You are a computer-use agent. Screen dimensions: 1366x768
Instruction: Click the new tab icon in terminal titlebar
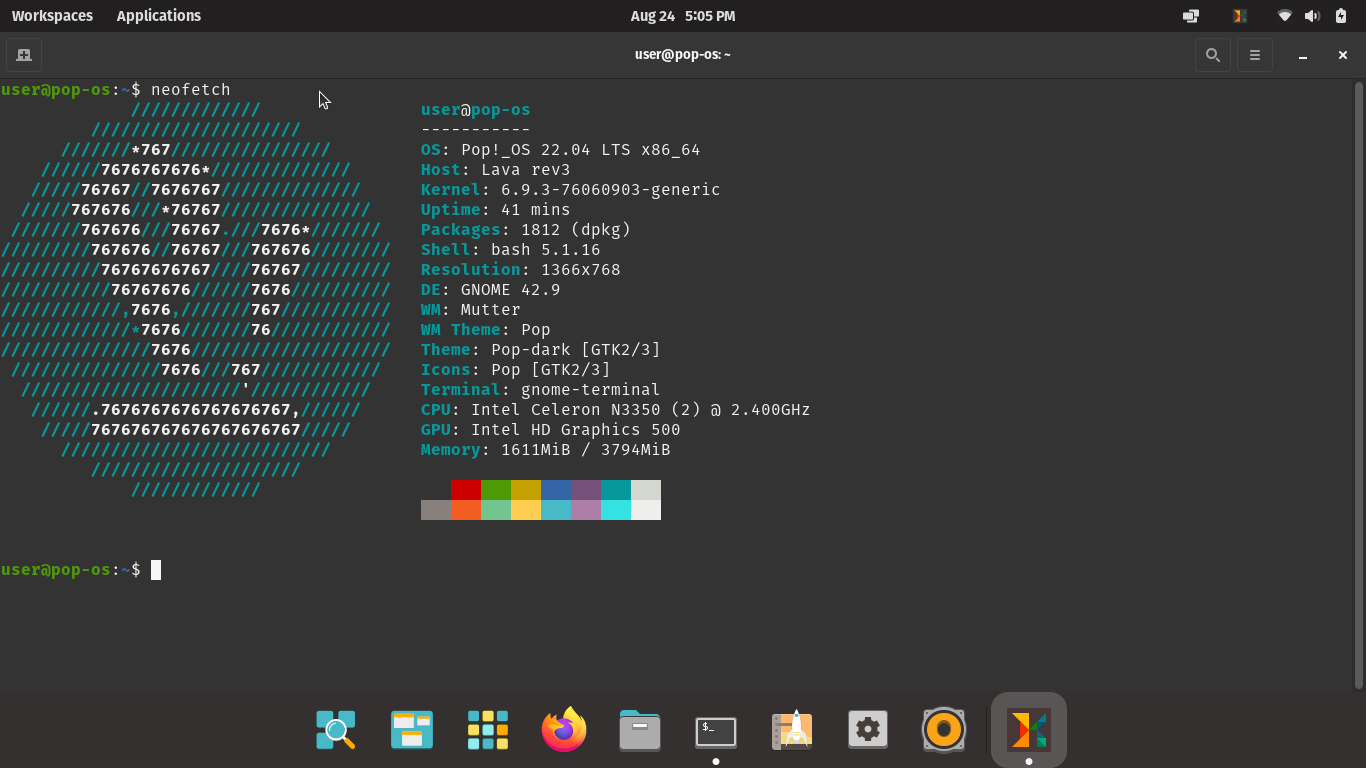click(x=23, y=55)
